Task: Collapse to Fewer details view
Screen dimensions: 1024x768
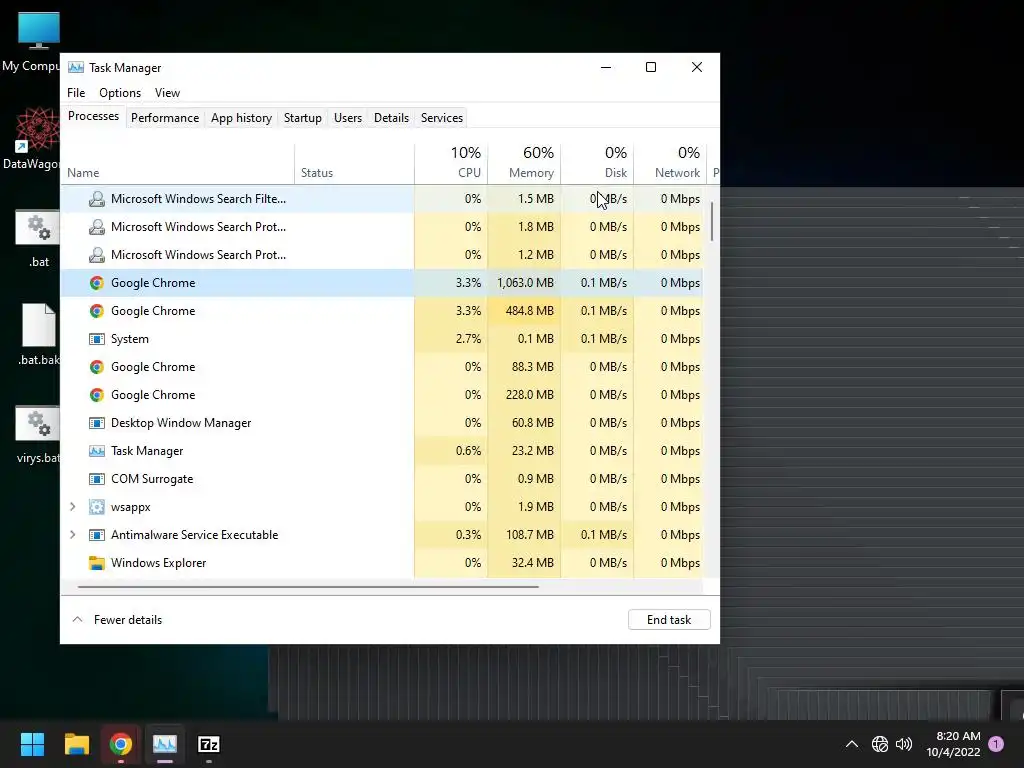Action: coord(117,620)
